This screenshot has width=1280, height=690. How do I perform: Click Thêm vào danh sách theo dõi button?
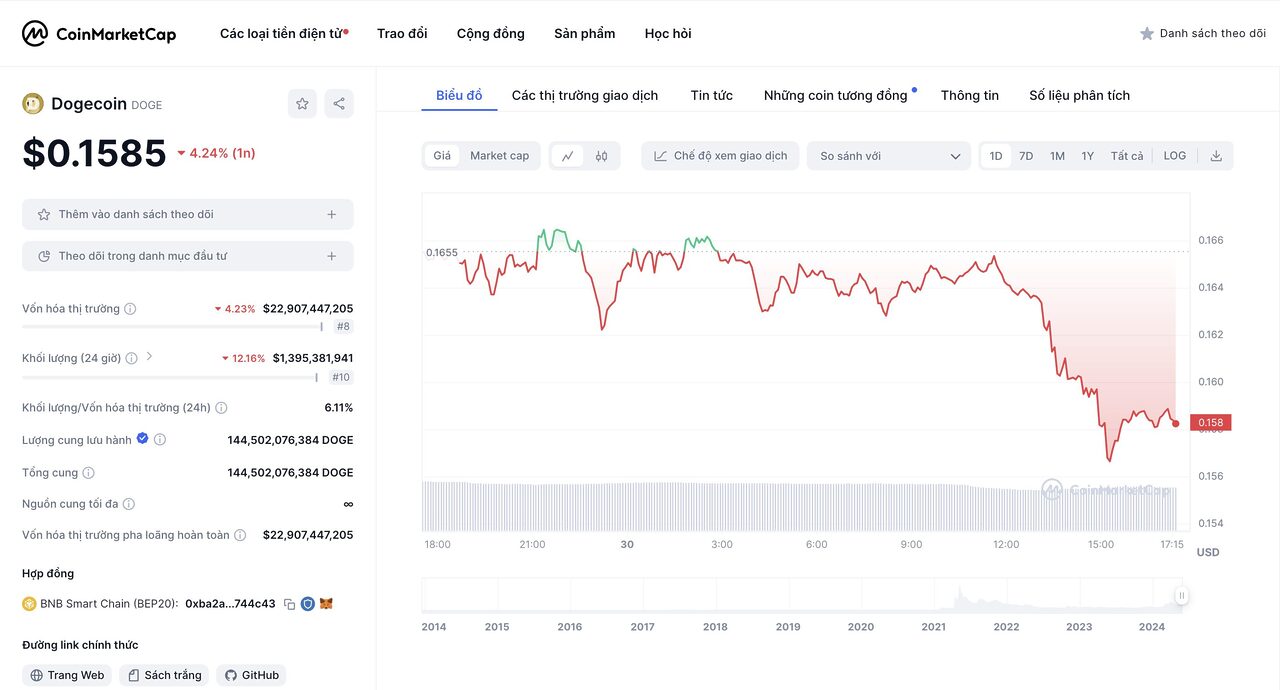click(x=188, y=214)
